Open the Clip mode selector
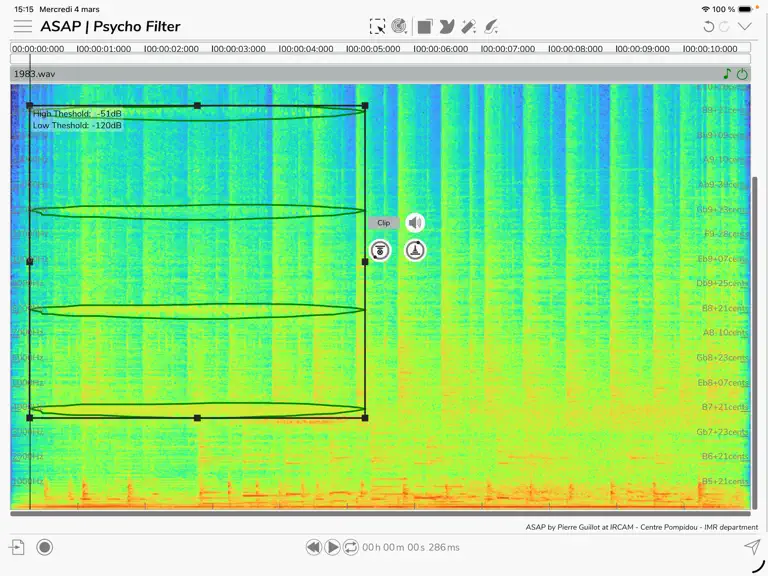768x576 pixels. (x=384, y=223)
